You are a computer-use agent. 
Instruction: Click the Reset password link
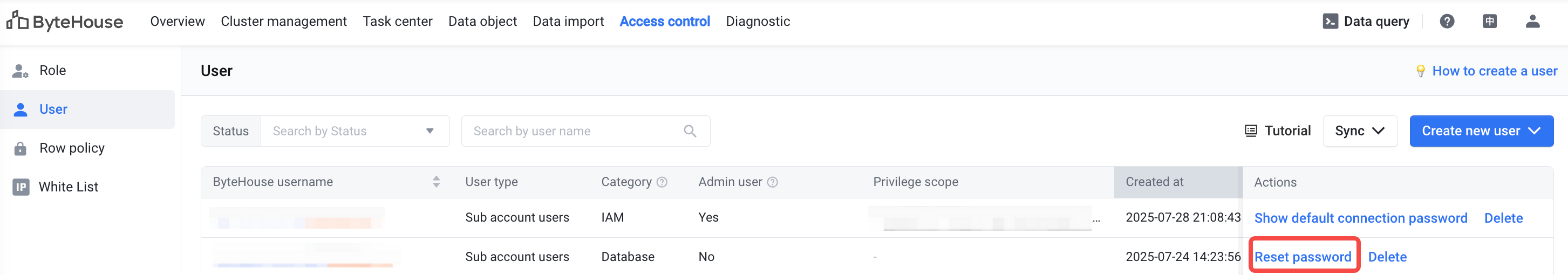pyautogui.click(x=1303, y=257)
